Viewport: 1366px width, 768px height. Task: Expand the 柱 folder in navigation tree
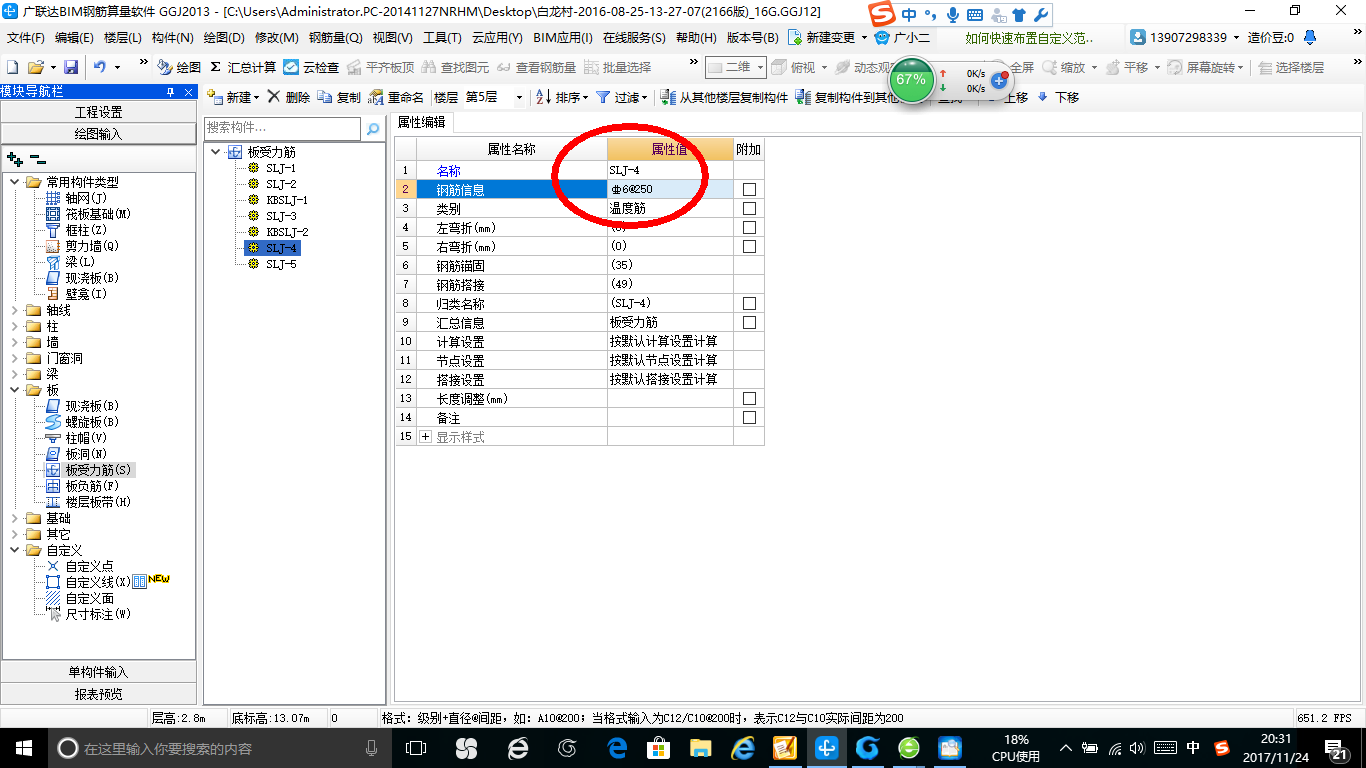pos(15,326)
